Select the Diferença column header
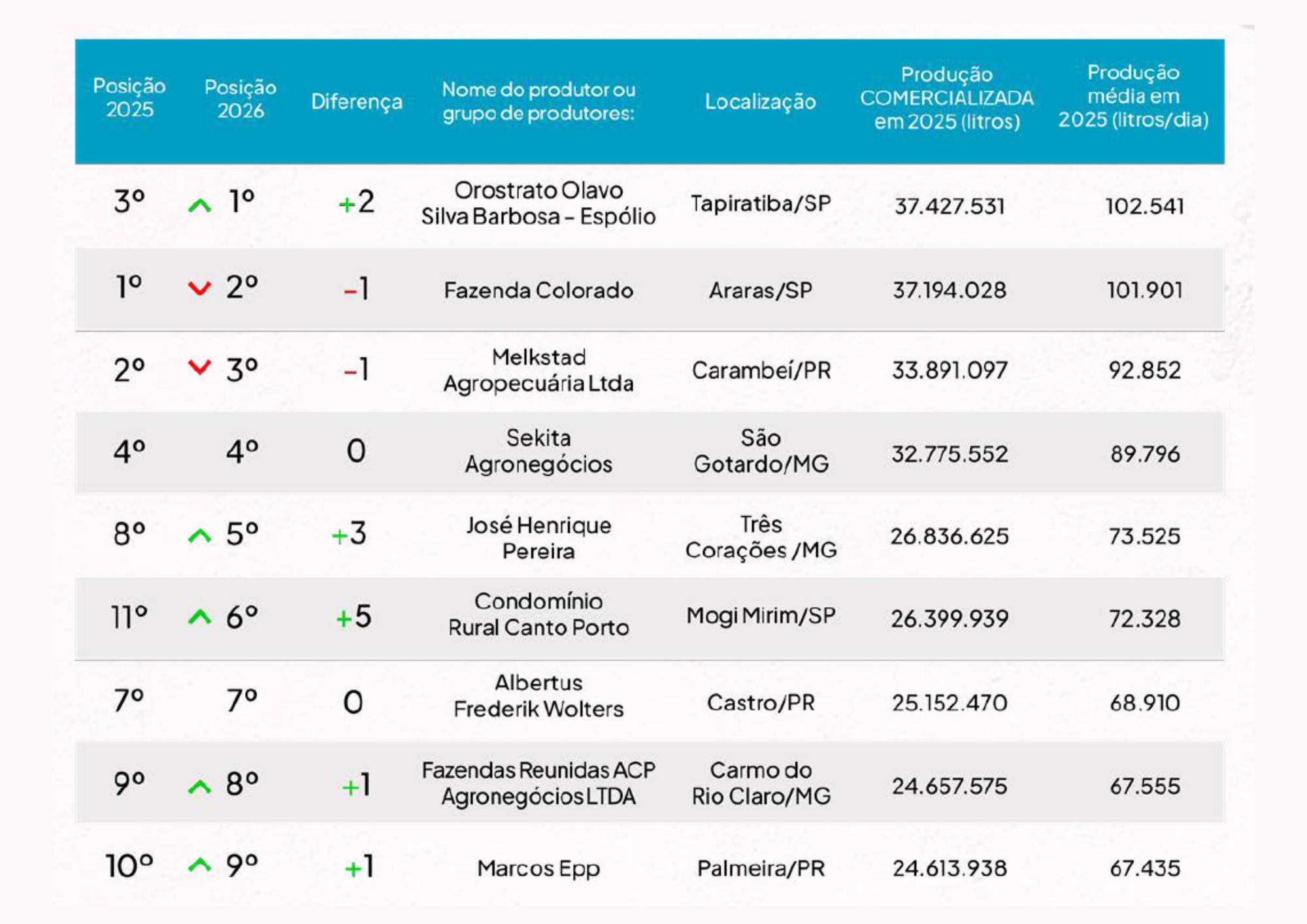Screen dimensions: 1307x924 (357, 101)
